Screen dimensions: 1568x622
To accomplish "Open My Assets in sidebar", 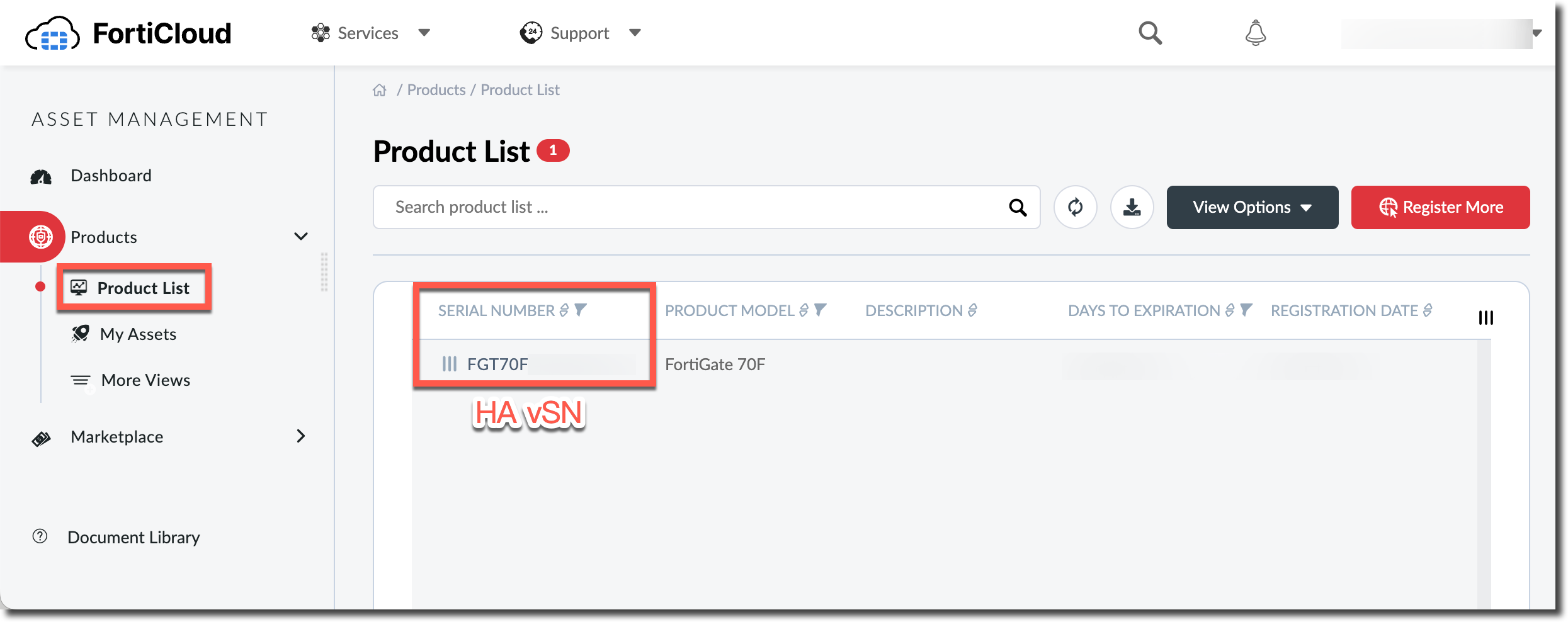I will point(138,334).
